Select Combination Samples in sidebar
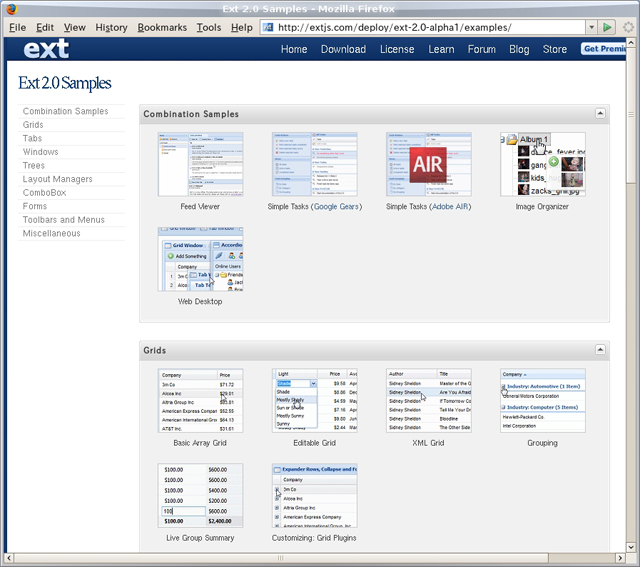This screenshot has width=640, height=567. click(65, 111)
